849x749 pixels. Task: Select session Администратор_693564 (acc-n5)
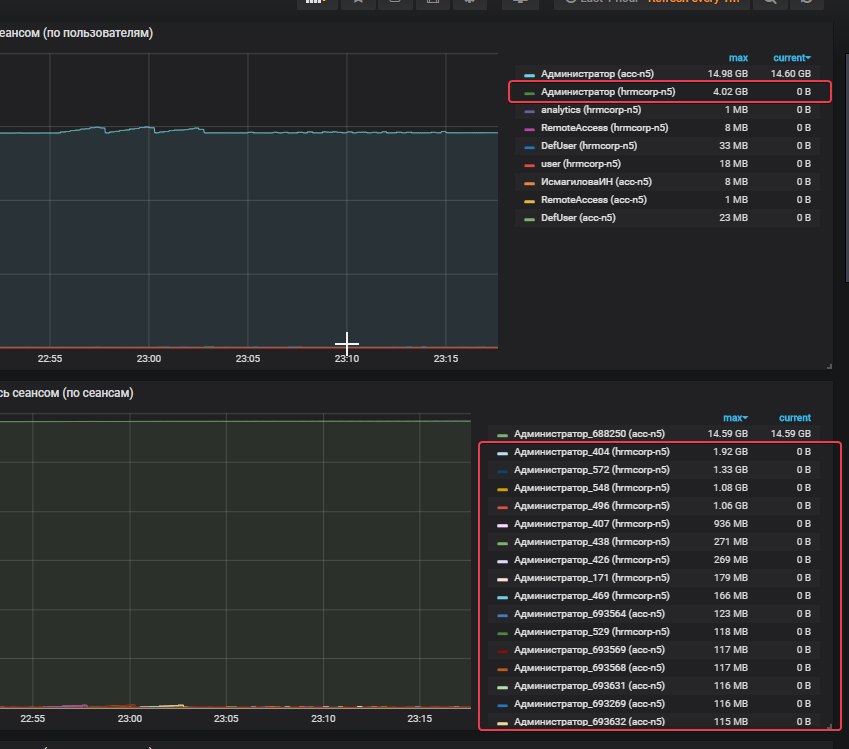(589, 614)
